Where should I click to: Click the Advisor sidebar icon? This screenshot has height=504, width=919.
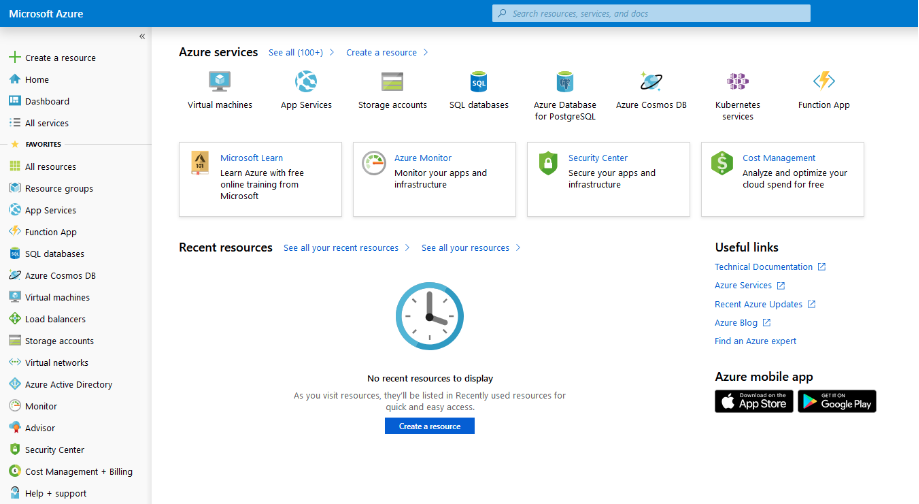click(15, 427)
